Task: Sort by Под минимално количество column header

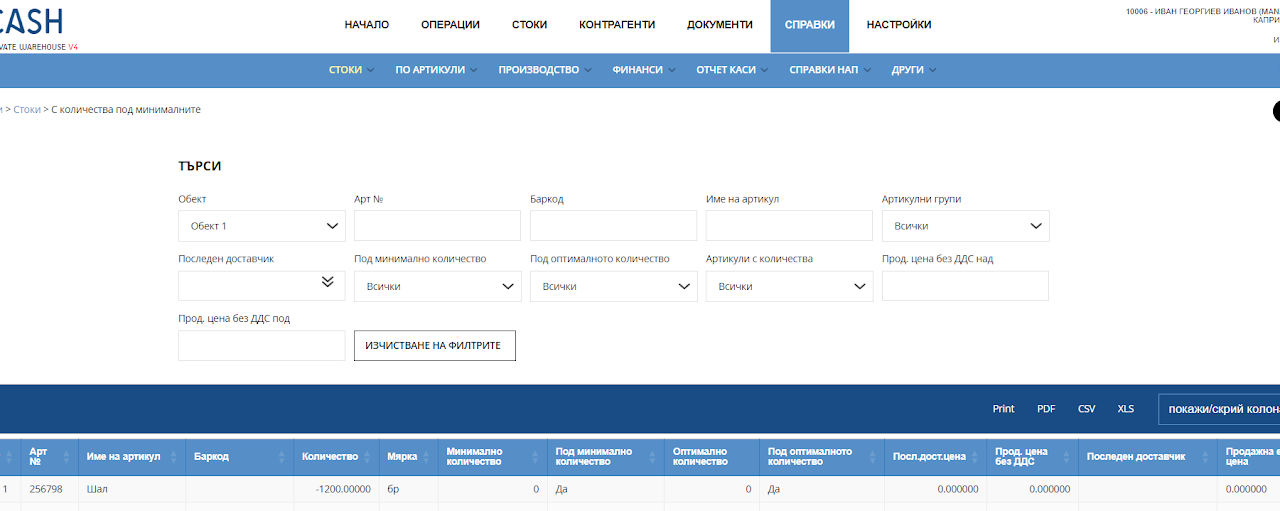Action: pyautogui.click(x=606, y=456)
